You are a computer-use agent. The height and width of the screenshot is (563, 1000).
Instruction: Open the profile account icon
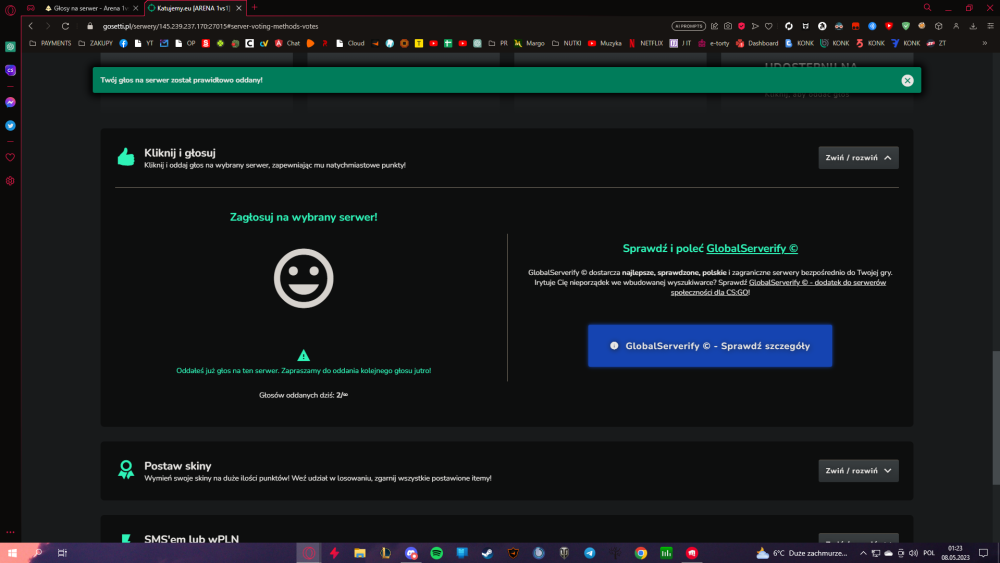[x=956, y=26]
